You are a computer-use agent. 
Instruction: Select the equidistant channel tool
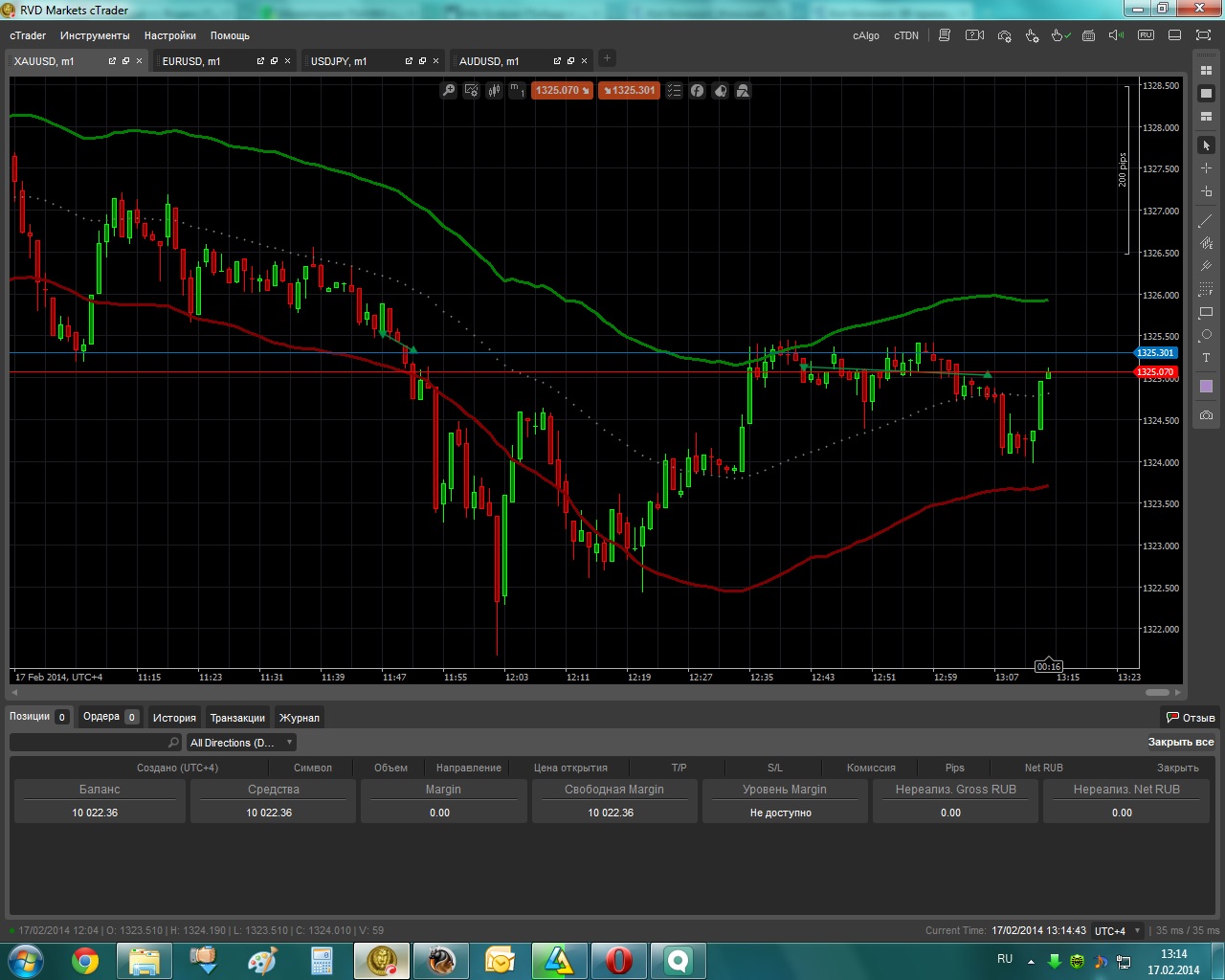pyautogui.click(x=1206, y=243)
